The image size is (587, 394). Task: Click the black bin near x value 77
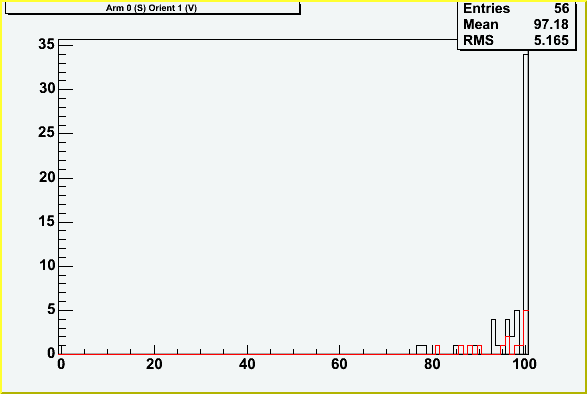(421, 350)
